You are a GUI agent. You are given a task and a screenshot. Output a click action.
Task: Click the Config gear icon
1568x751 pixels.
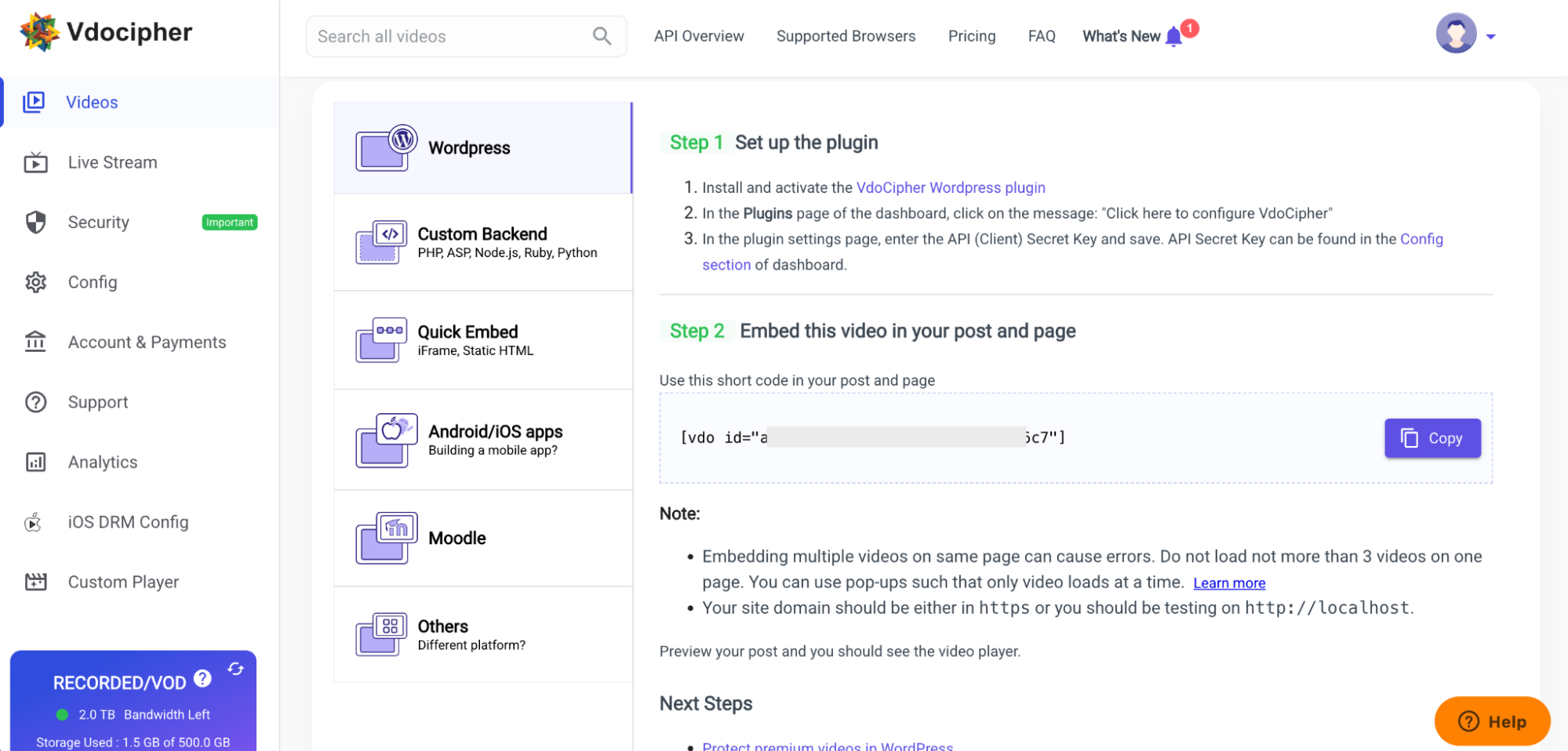tap(35, 282)
